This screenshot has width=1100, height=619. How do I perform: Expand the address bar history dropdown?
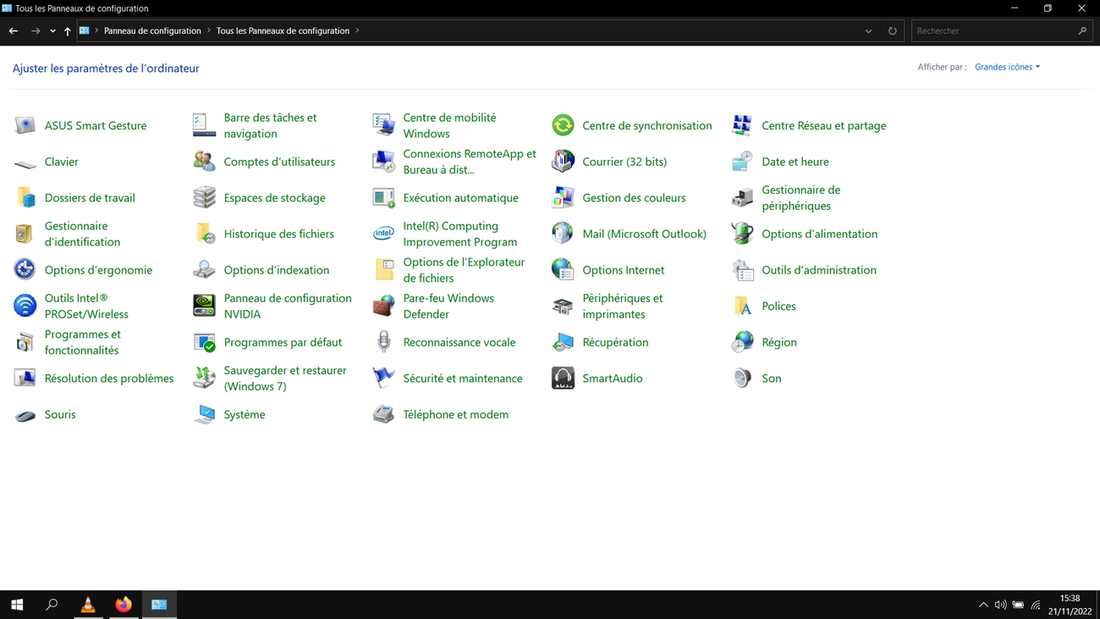pos(868,31)
